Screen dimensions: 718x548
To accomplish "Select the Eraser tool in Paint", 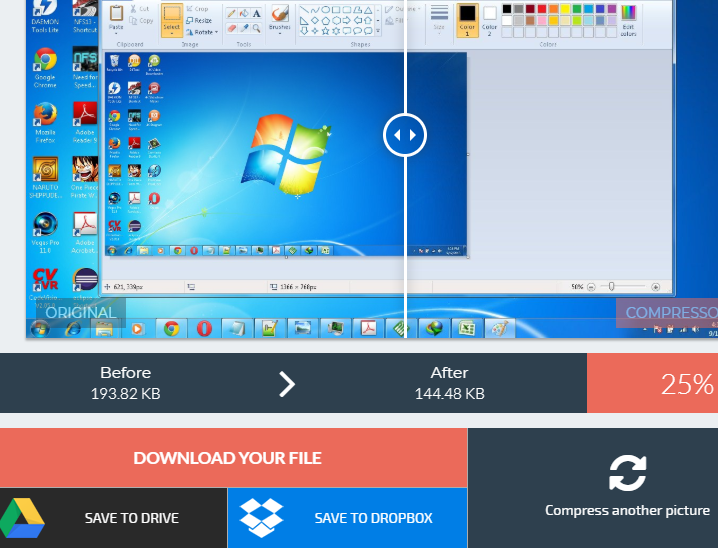I will tap(232, 28).
